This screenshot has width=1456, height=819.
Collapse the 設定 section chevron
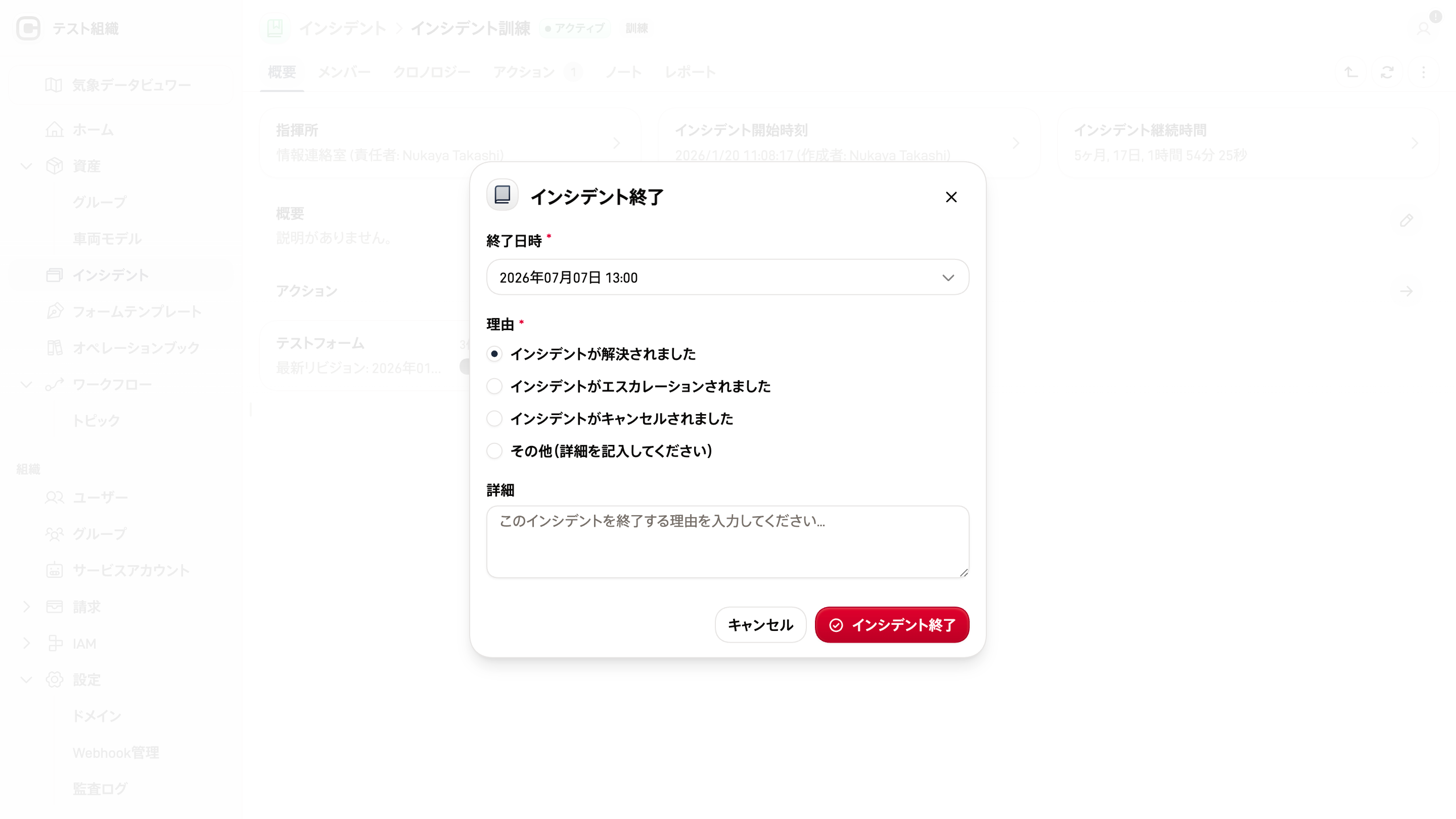26,679
